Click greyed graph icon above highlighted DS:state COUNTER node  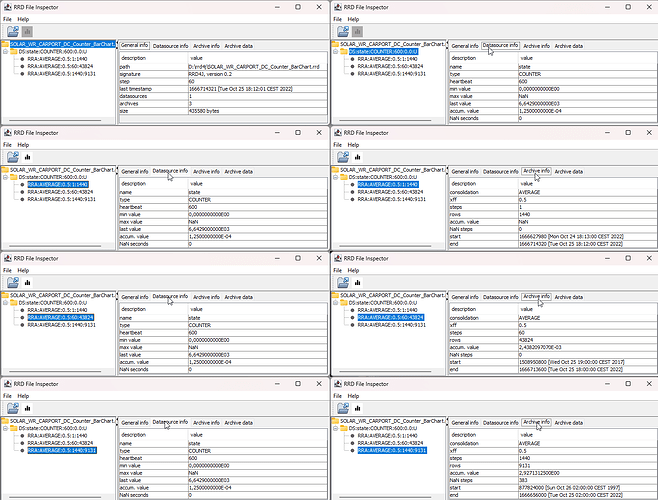point(358,31)
